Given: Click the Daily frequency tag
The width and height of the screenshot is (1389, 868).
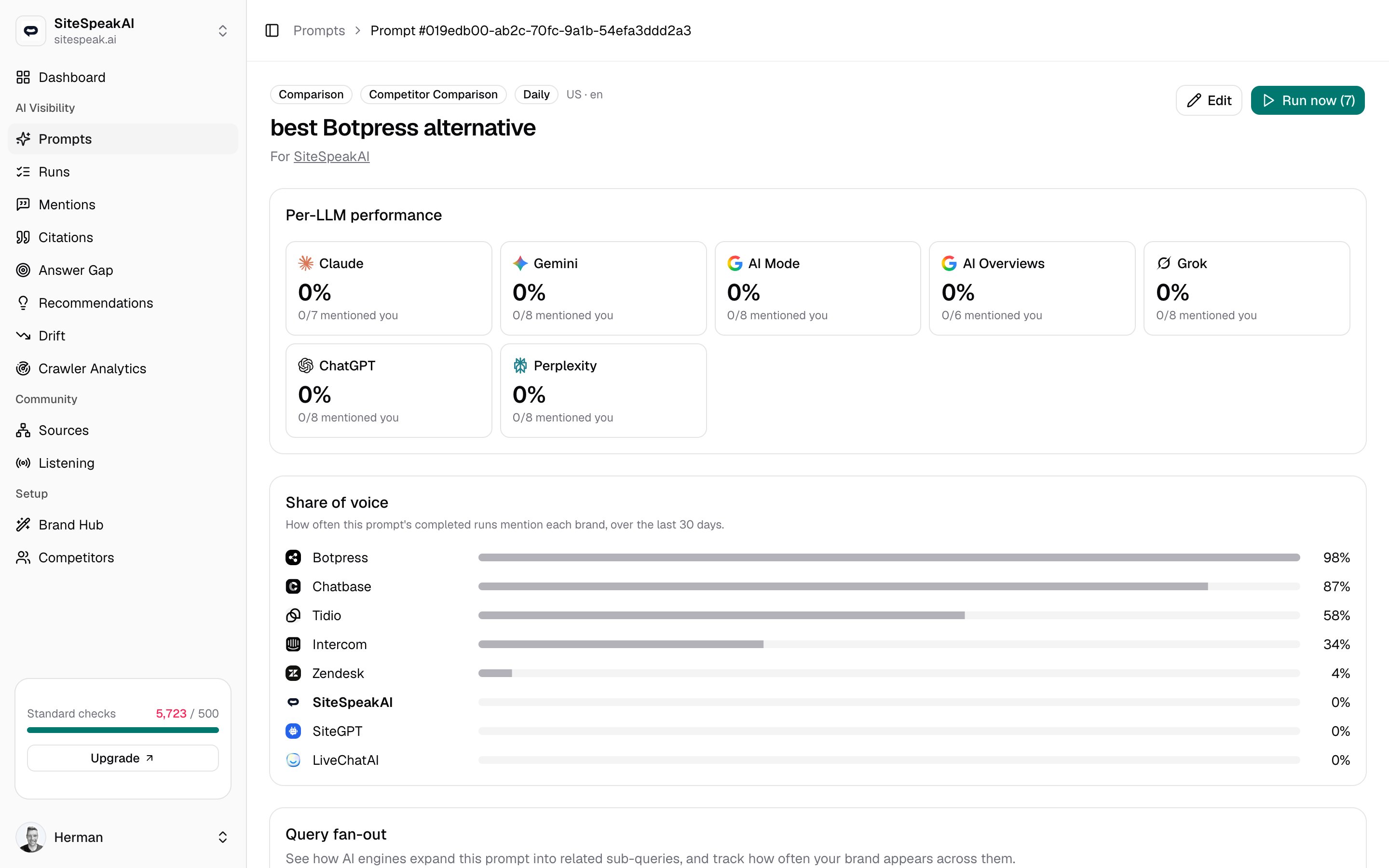Looking at the screenshot, I should (536, 94).
